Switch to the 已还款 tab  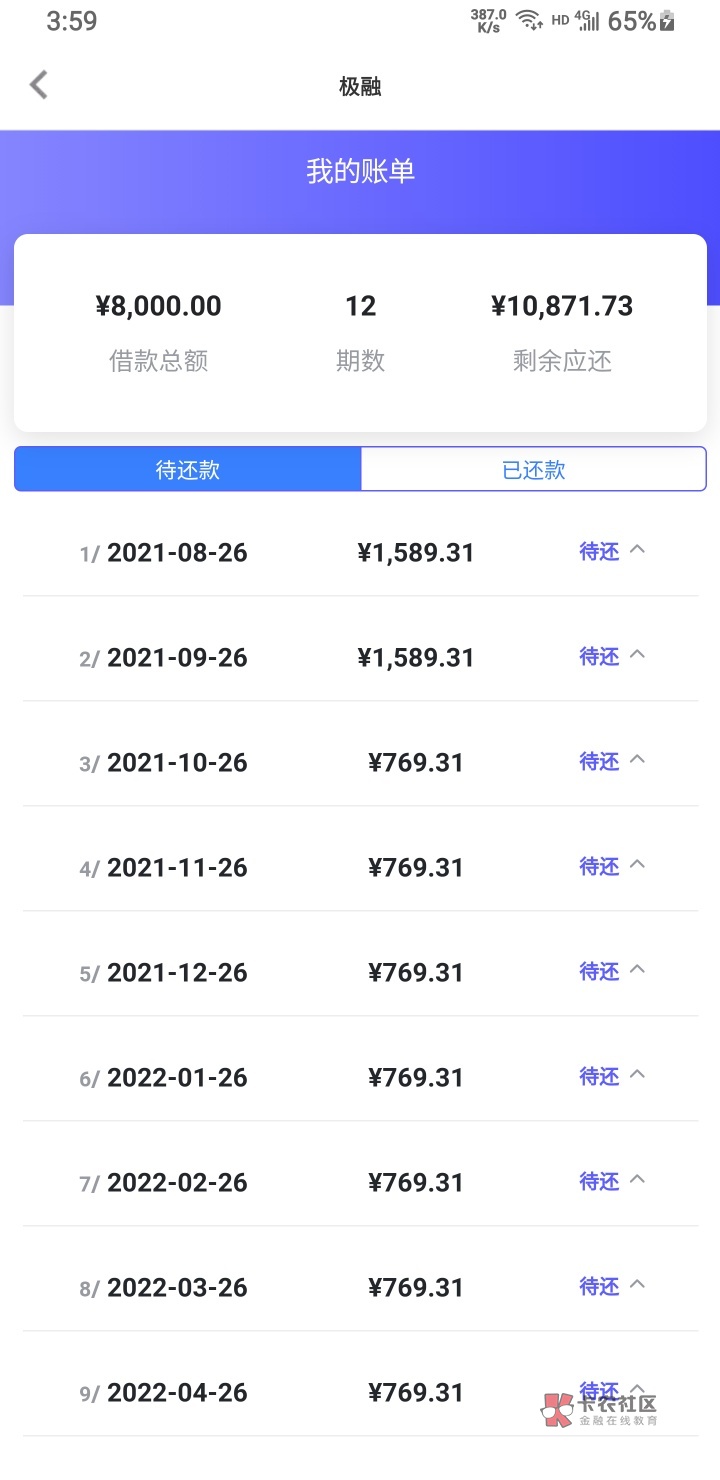(533, 469)
